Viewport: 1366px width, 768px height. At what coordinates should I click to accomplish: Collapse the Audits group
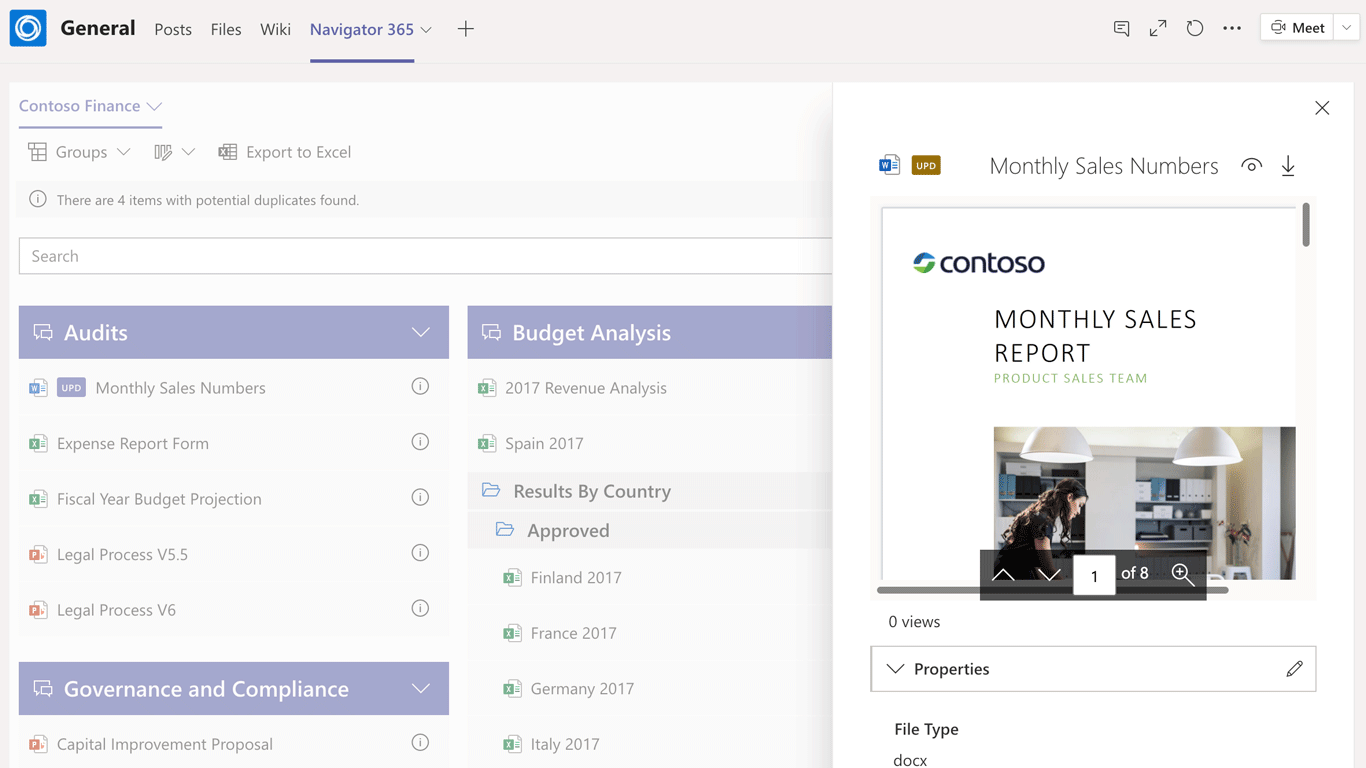pyautogui.click(x=421, y=332)
